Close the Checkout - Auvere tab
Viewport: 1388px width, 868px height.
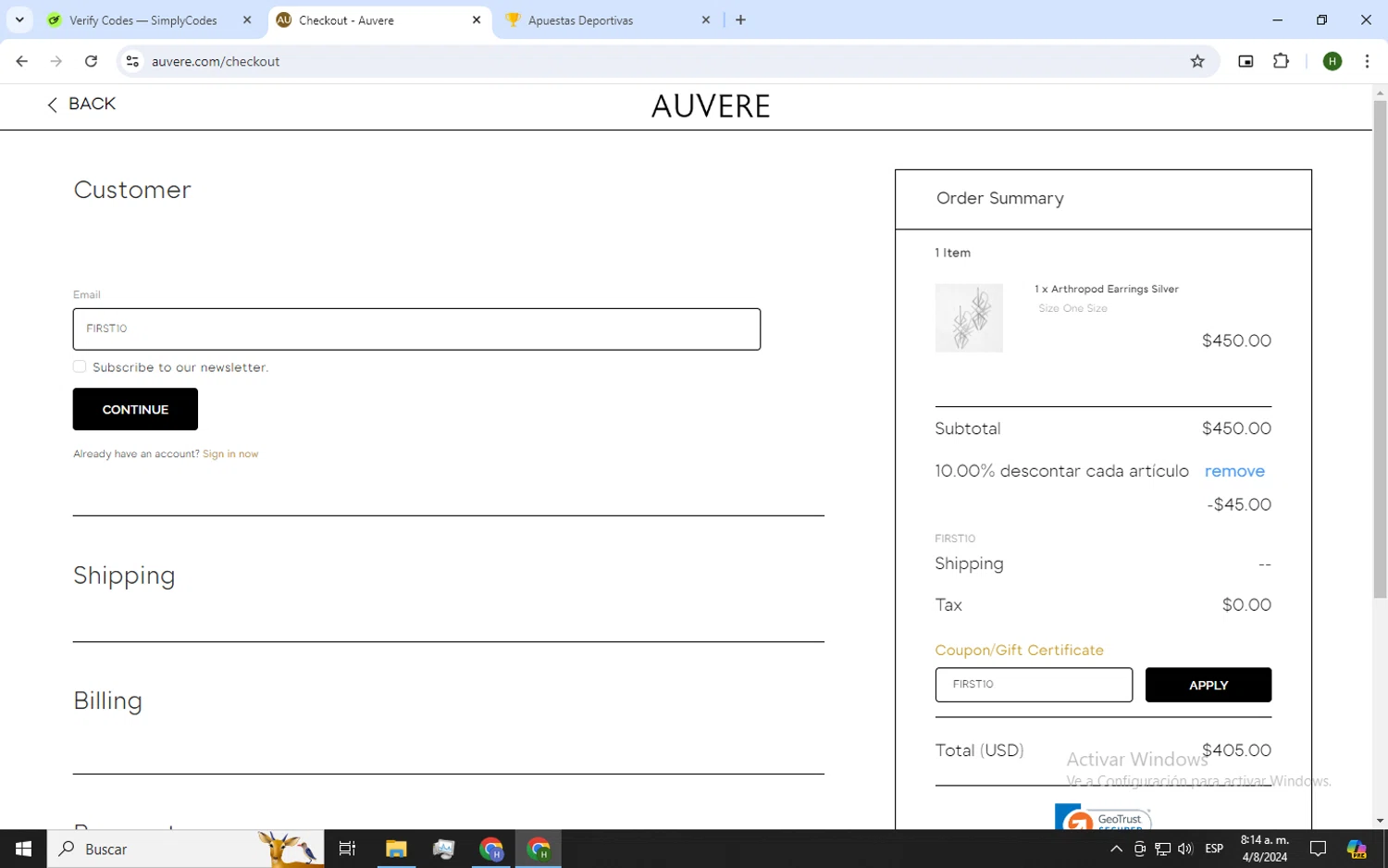pyautogui.click(x=477, y=19)
